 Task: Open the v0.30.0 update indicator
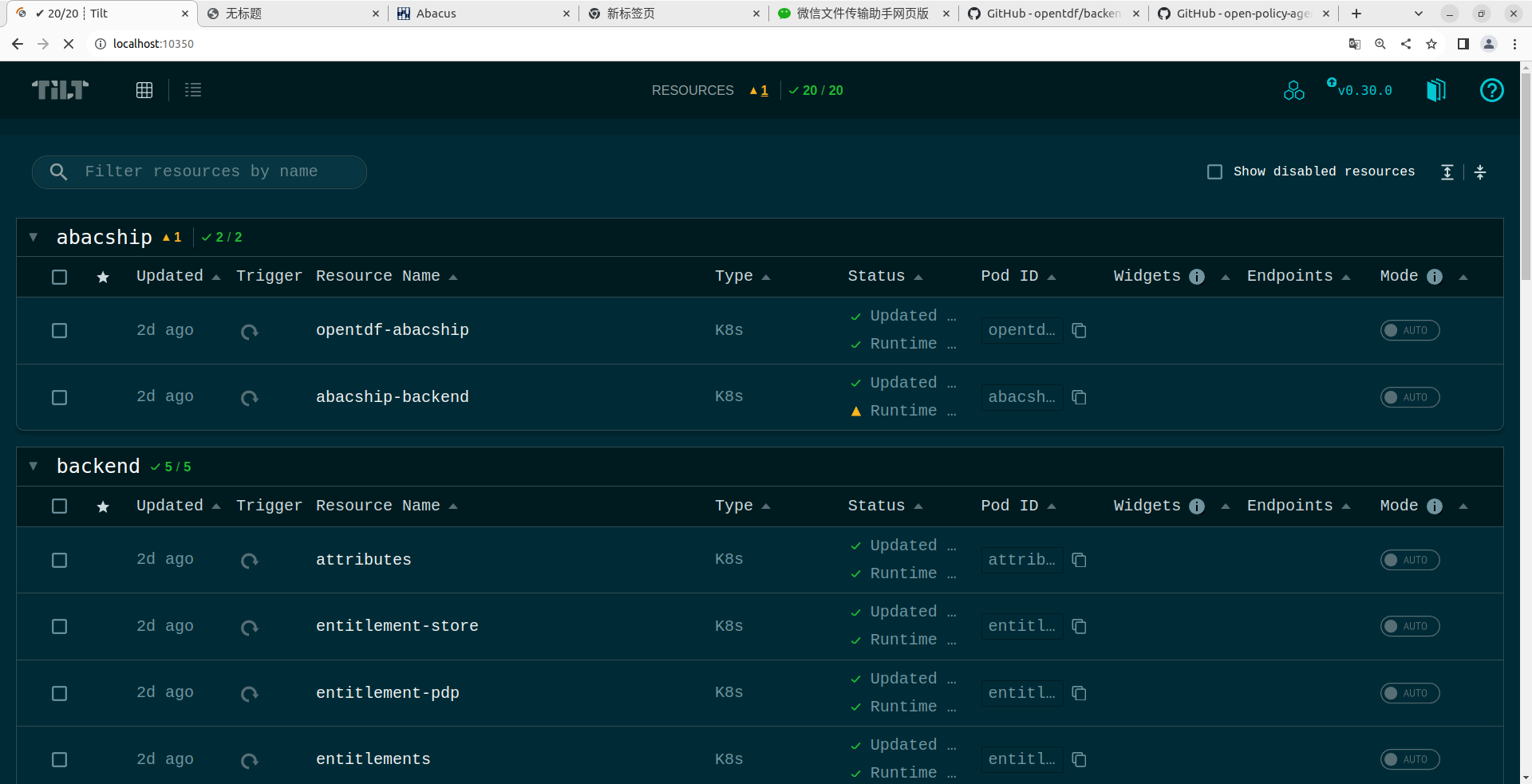pos(1360,89)
